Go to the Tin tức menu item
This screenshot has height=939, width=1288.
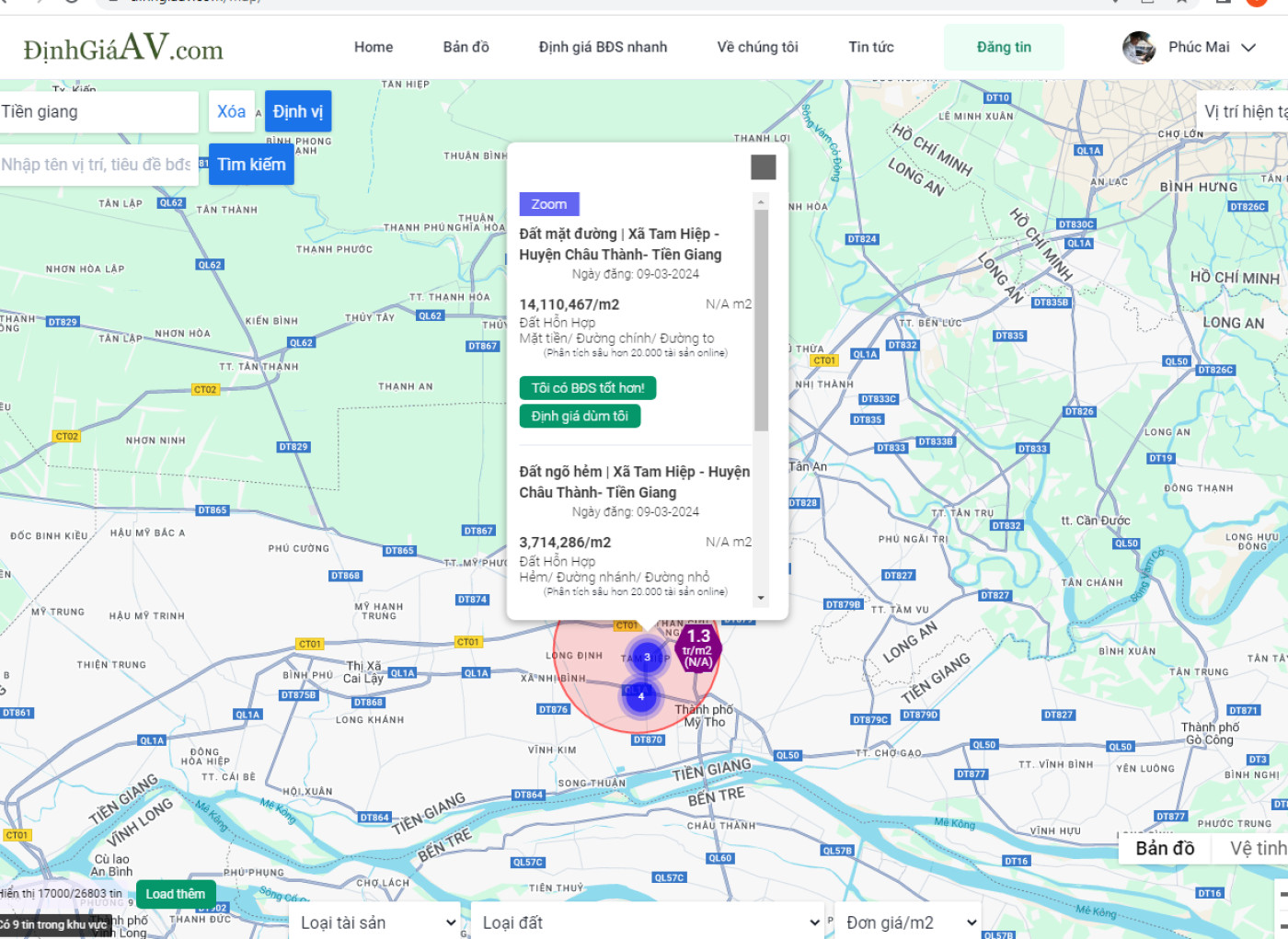click(x=870, y=47)
